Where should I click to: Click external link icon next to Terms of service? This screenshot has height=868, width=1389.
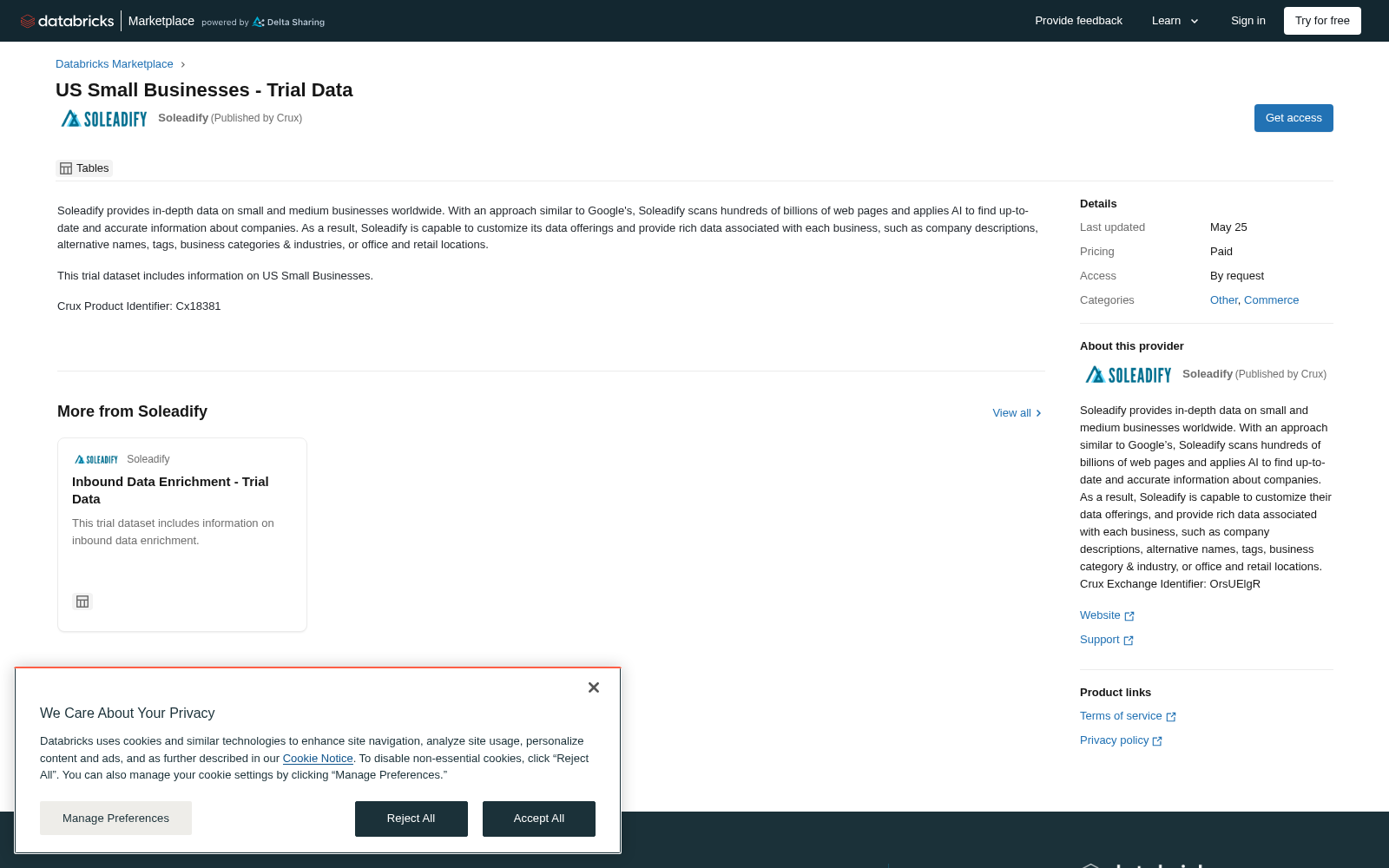(1171, 717)
